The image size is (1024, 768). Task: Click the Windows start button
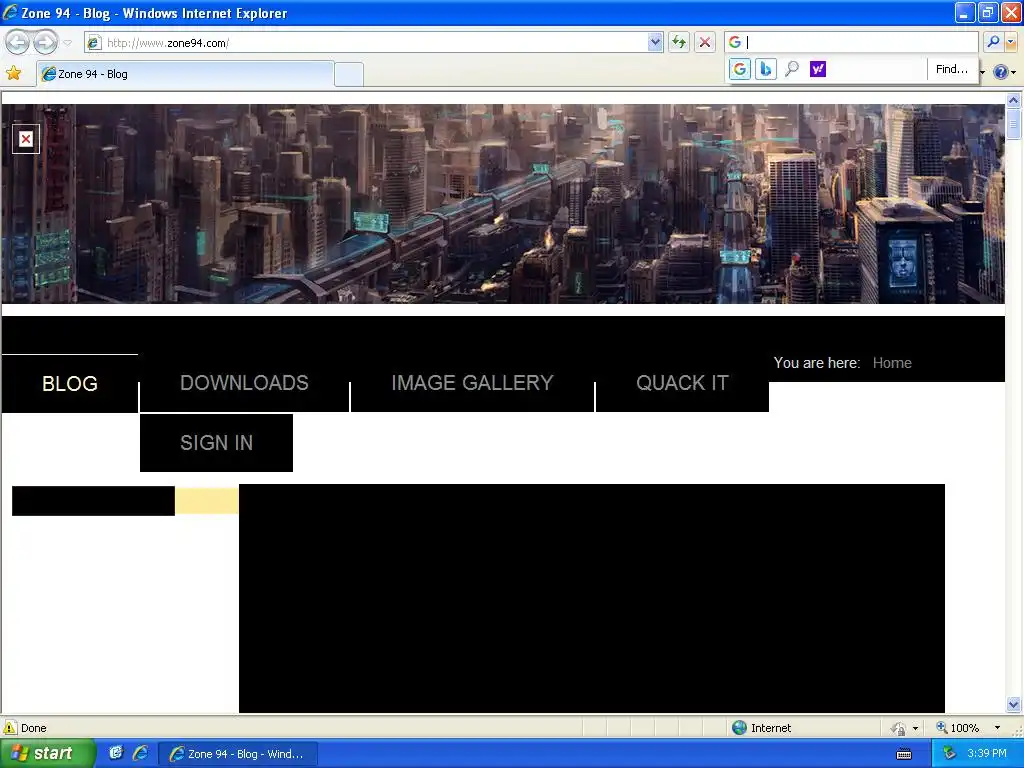46,753
